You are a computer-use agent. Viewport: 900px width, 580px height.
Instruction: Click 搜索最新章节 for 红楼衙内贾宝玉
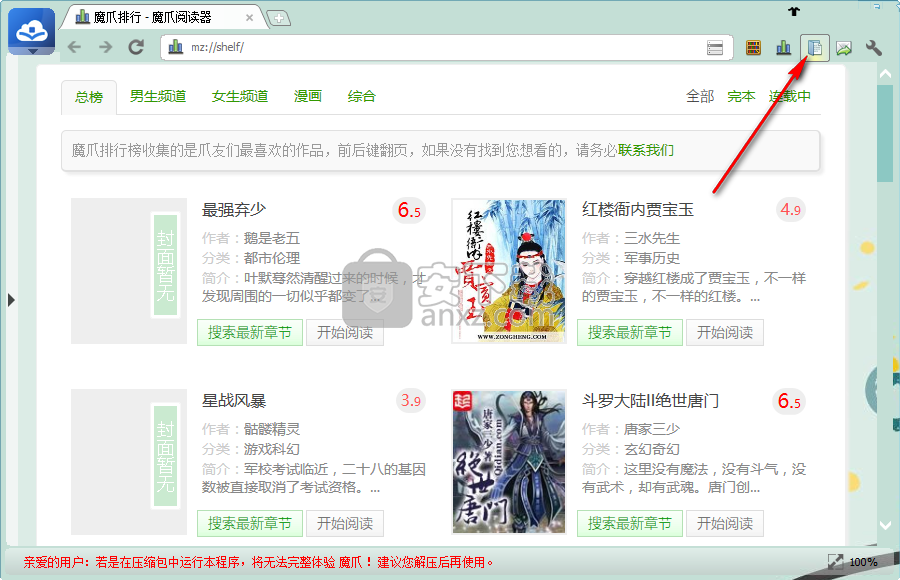(630, 332)
